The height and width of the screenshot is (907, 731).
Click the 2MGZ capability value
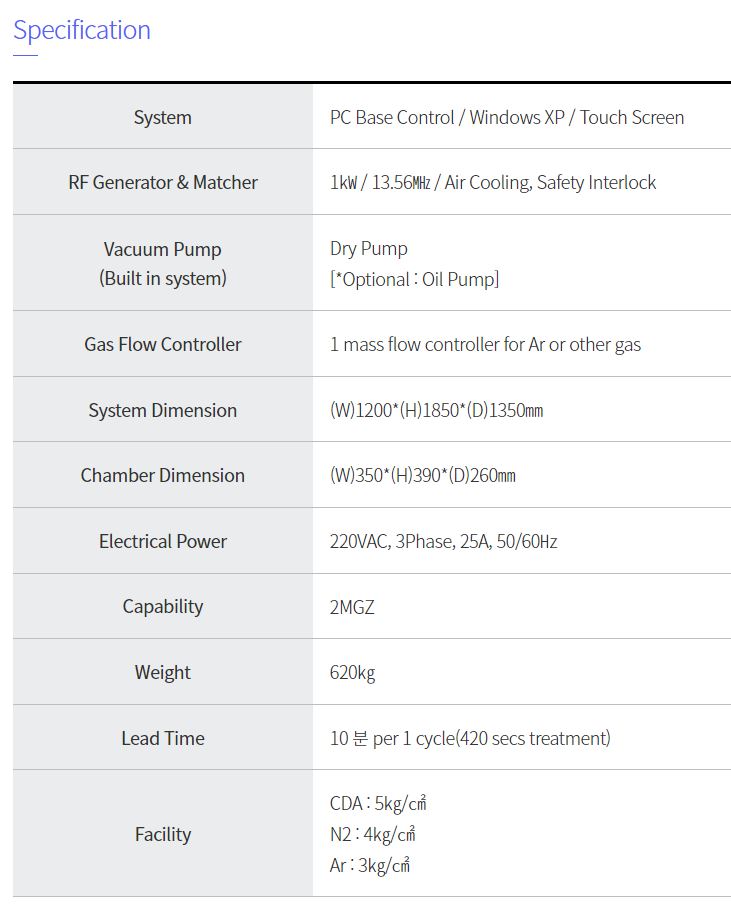coord(352,606)
